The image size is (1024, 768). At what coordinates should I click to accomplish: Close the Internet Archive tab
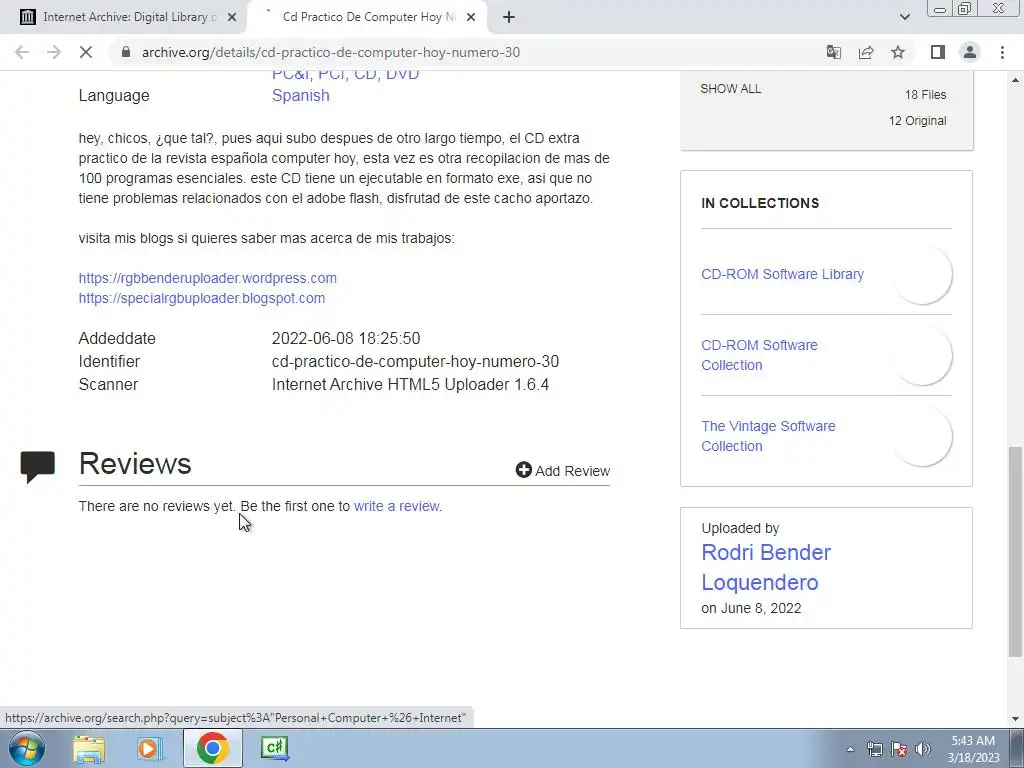(231, 18)
